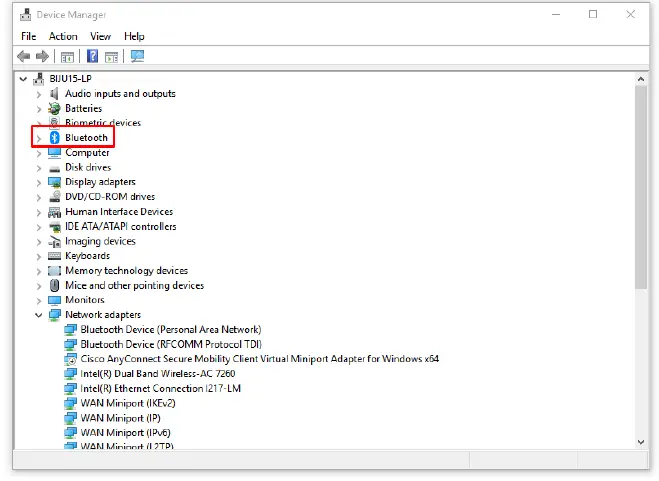Screen dimensions: 659x481
Task: Click the Back arrow toolbar icon
Action: click(24, 56)
